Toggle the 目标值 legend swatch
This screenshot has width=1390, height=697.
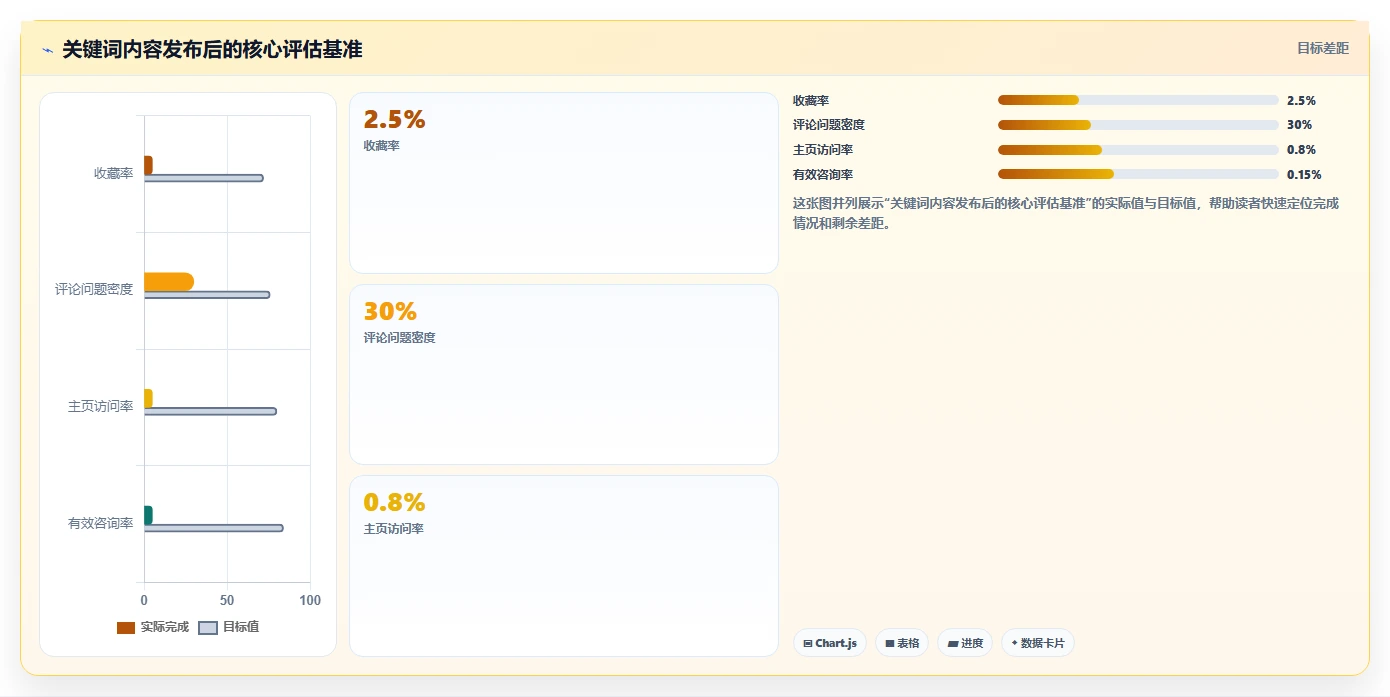[208, 628]
